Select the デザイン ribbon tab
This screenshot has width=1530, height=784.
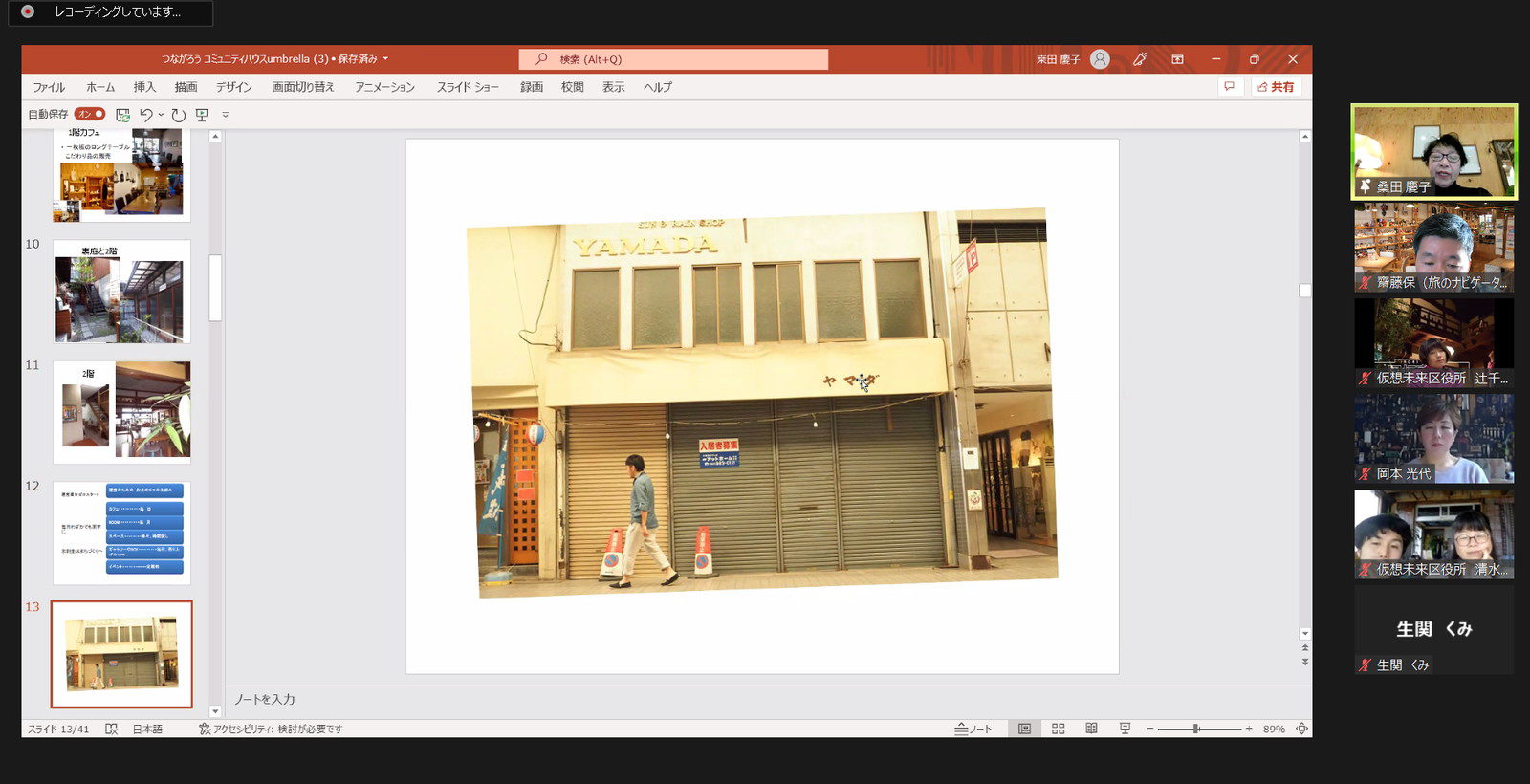pyautogui.click(x=233, y=87)
